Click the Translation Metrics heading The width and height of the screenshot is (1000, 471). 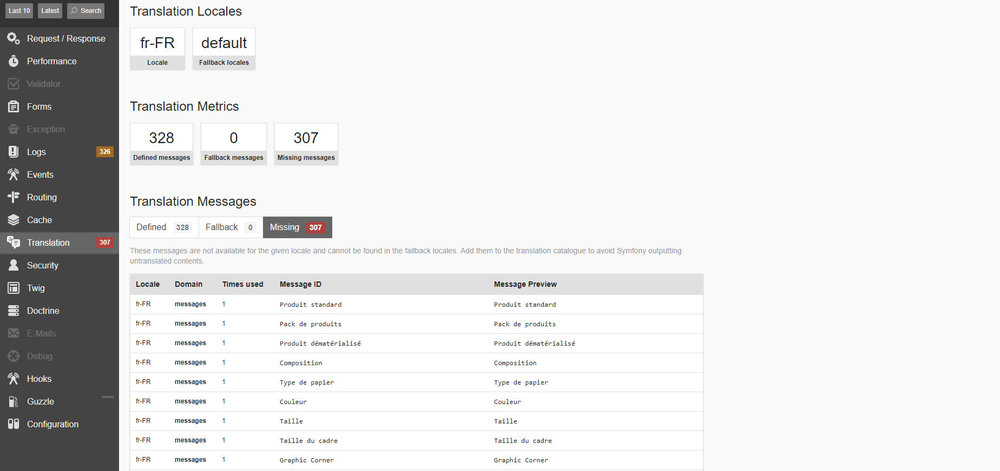coord(184,106)
